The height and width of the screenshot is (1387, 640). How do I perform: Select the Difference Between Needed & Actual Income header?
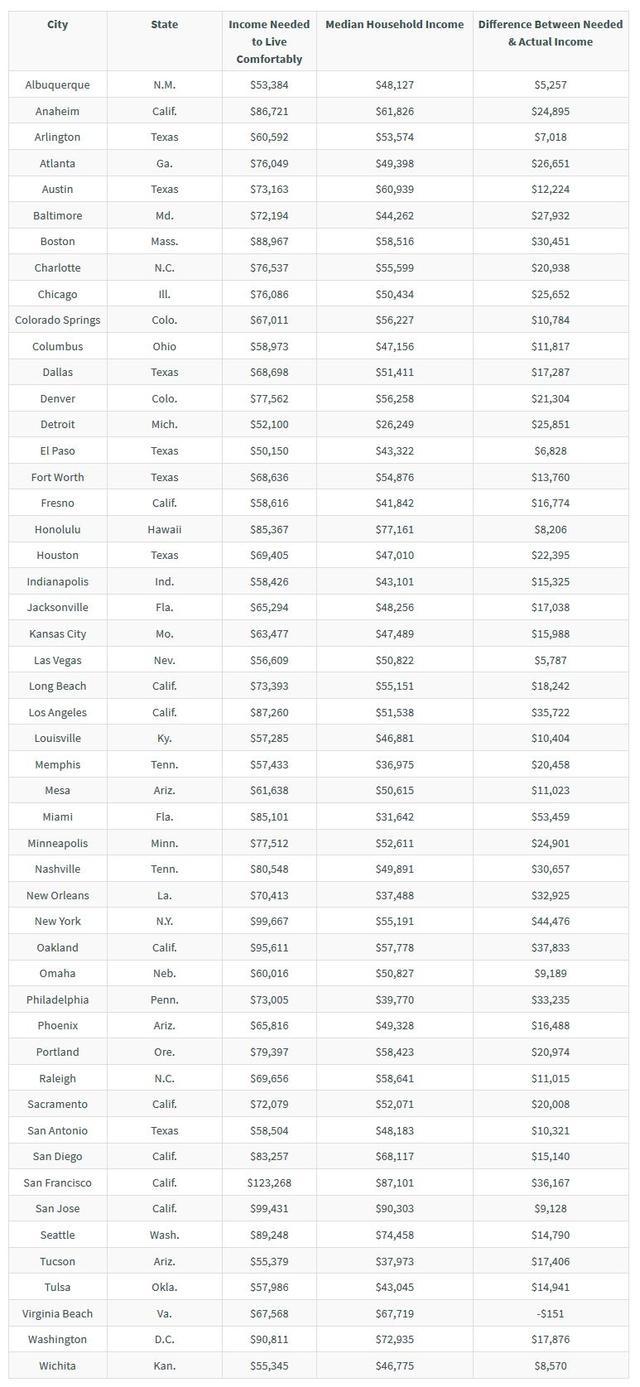point(551,33)
